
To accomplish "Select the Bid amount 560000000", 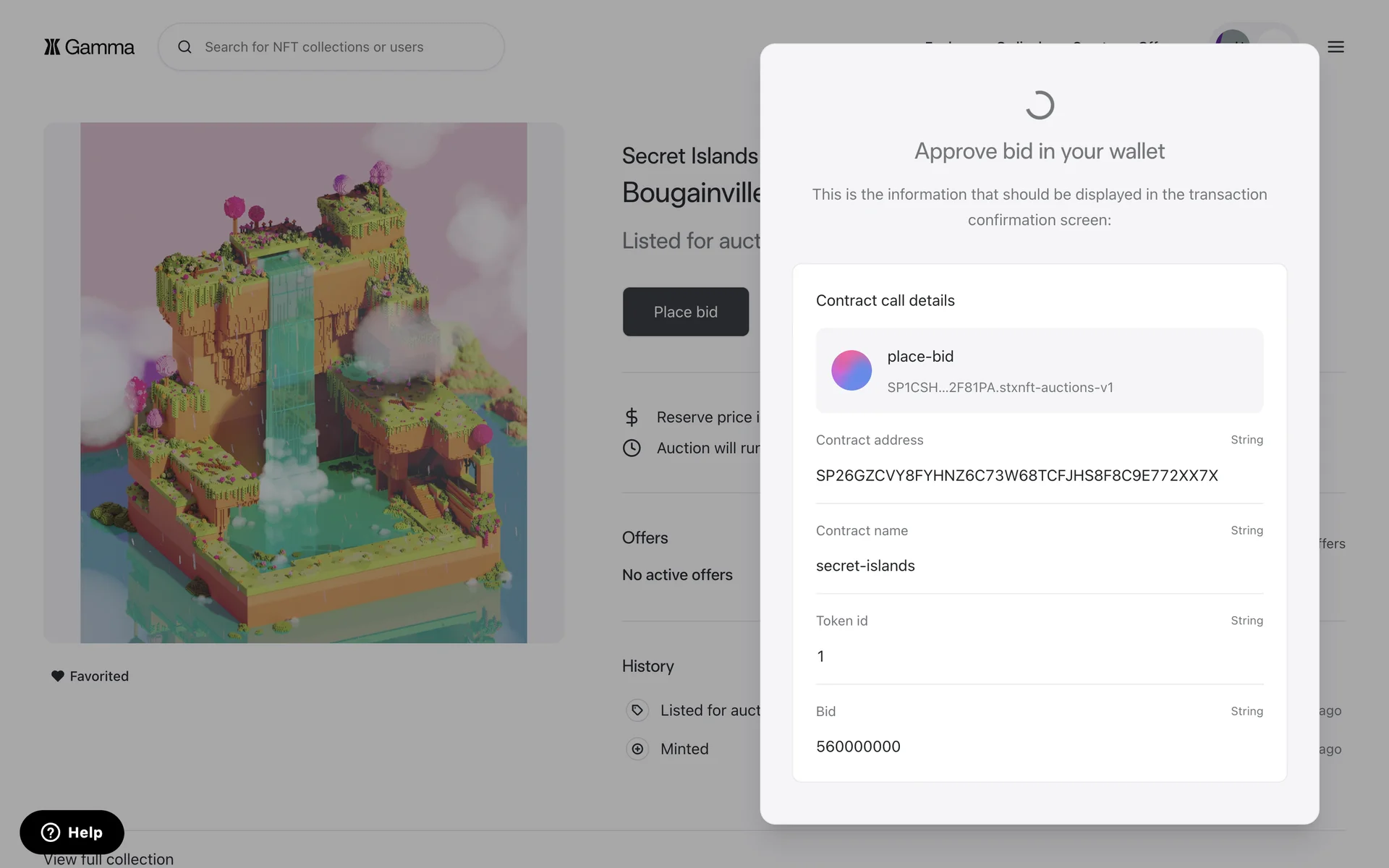I will pos(858,746).
